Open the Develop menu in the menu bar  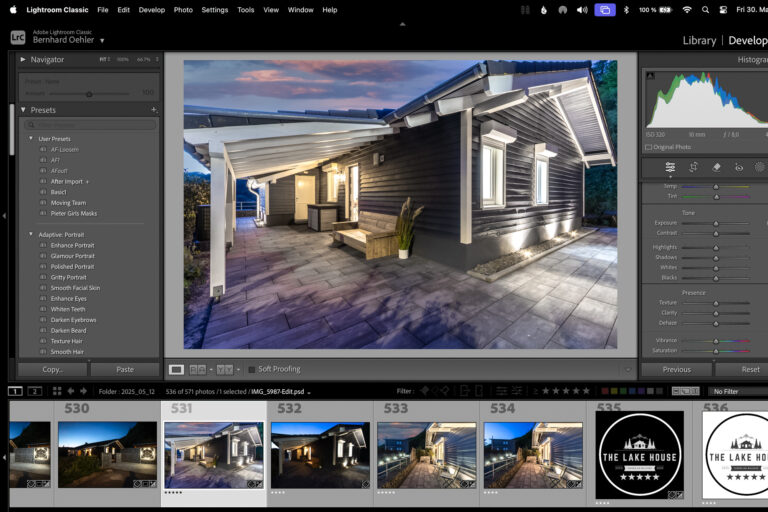152,10
